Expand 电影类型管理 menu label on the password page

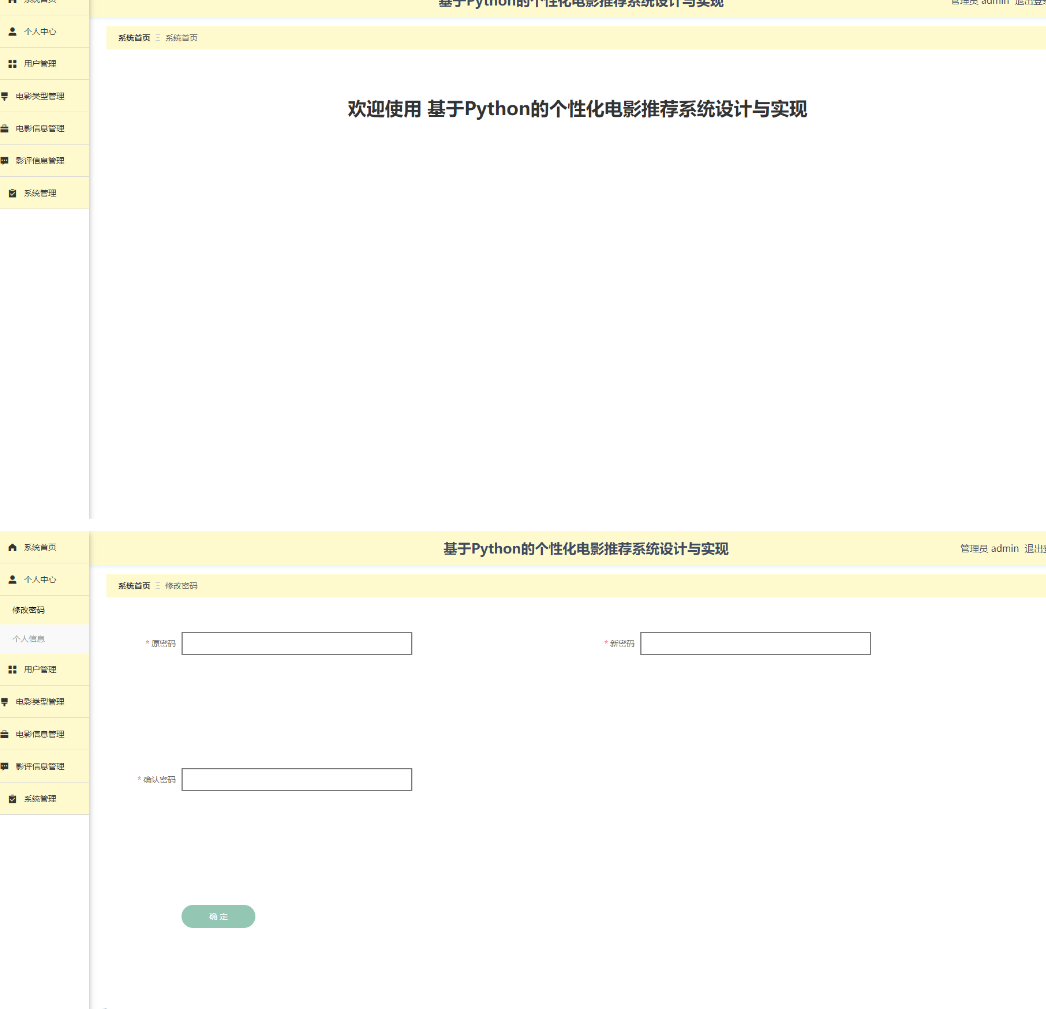(x=40, y=702)
